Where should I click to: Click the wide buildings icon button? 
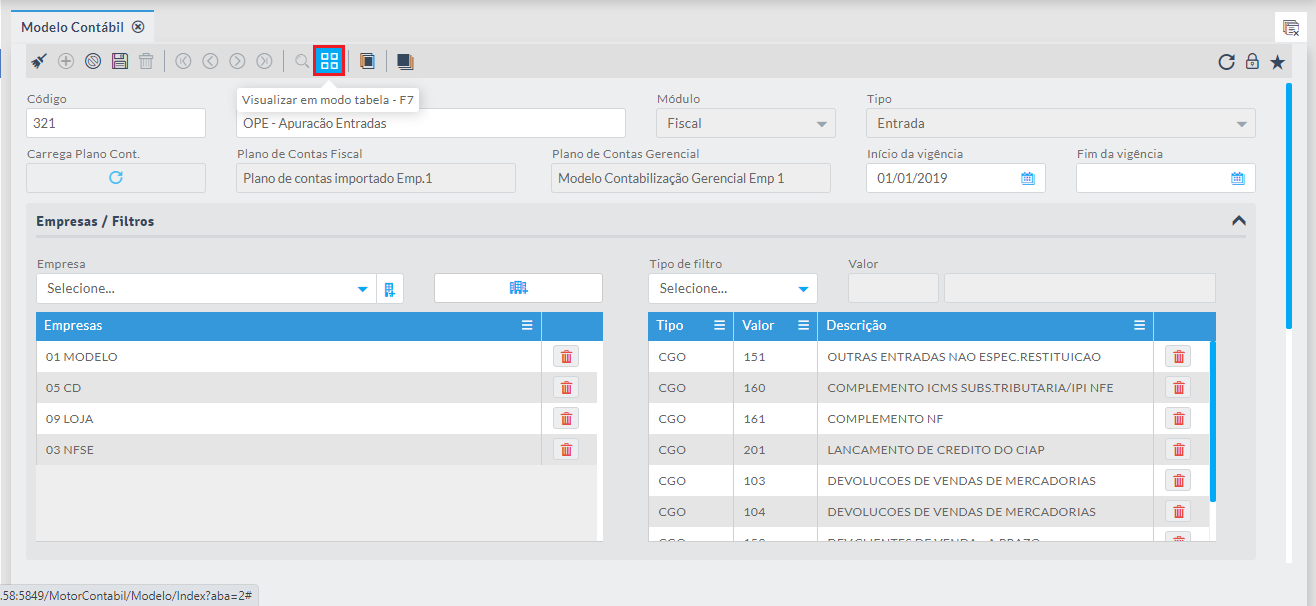coord(518,288)
